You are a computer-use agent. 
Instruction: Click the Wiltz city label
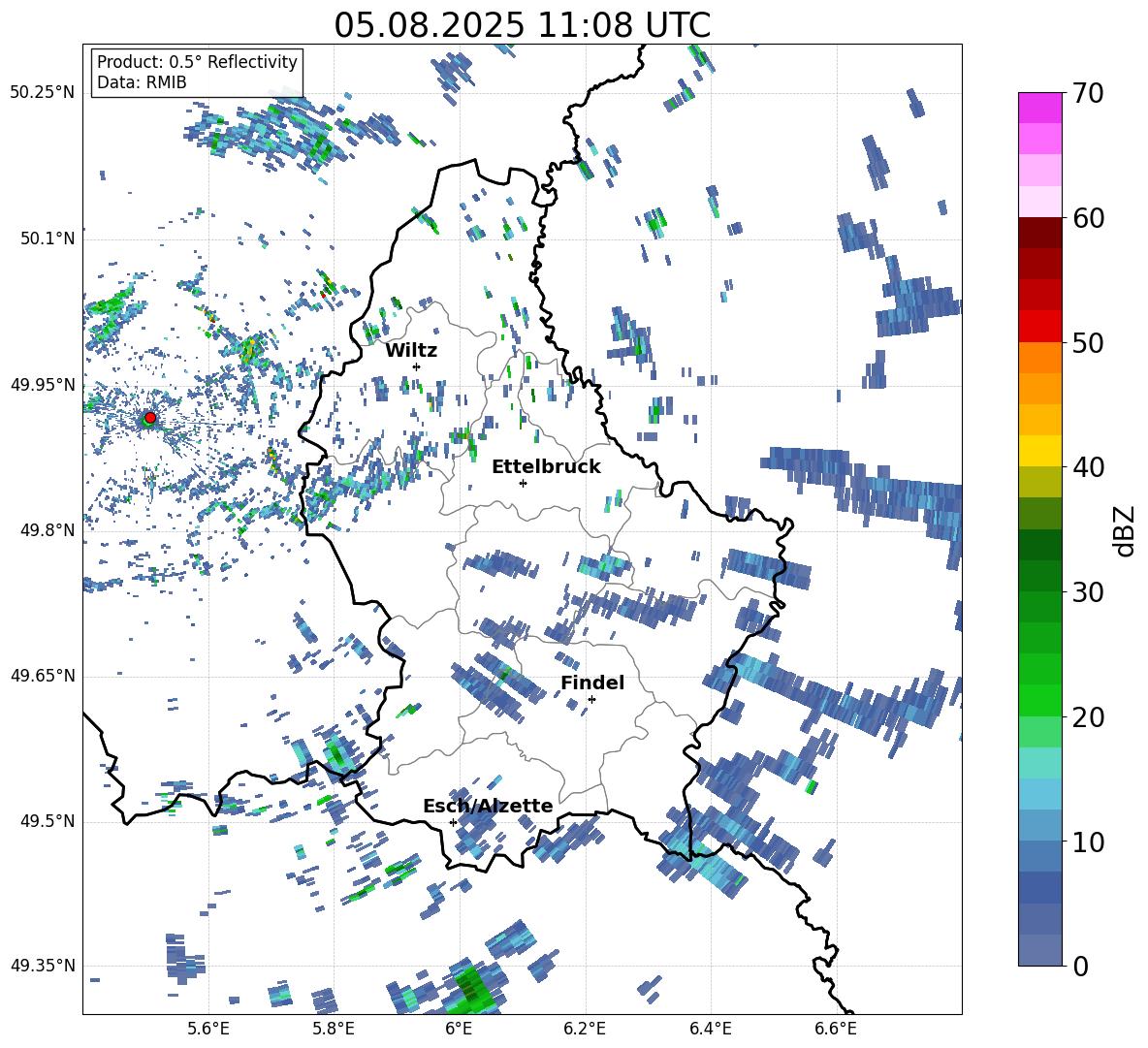[411, 351]
